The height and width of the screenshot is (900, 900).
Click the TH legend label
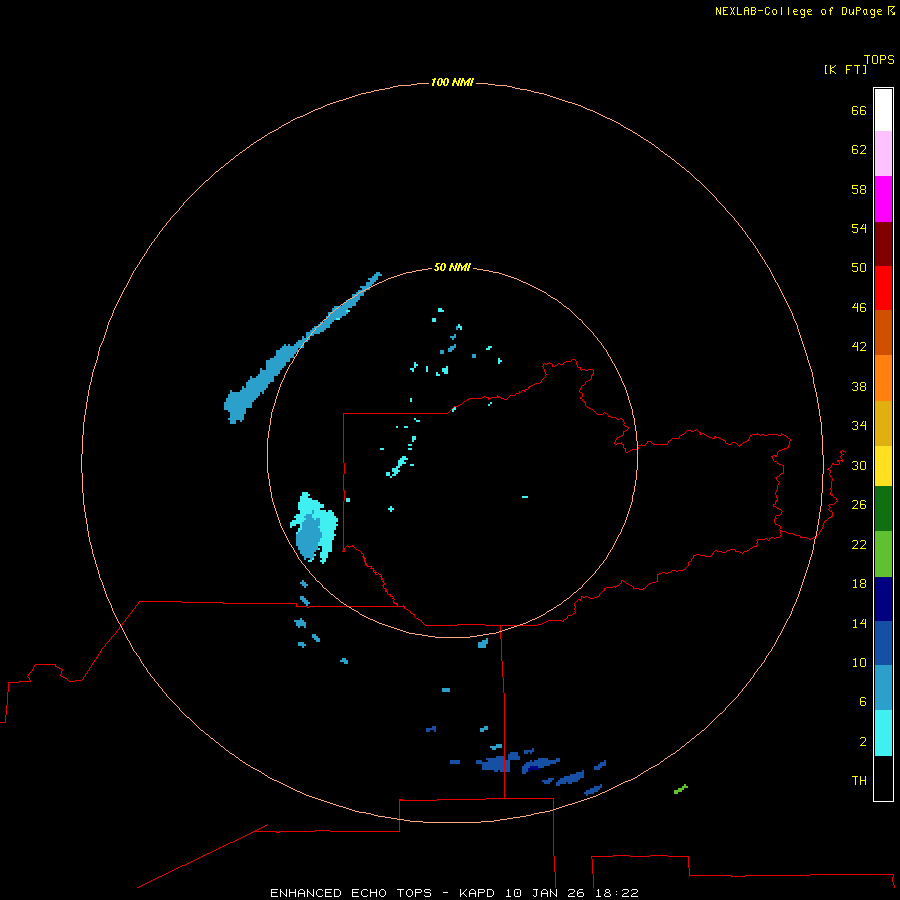click(859, 780)
